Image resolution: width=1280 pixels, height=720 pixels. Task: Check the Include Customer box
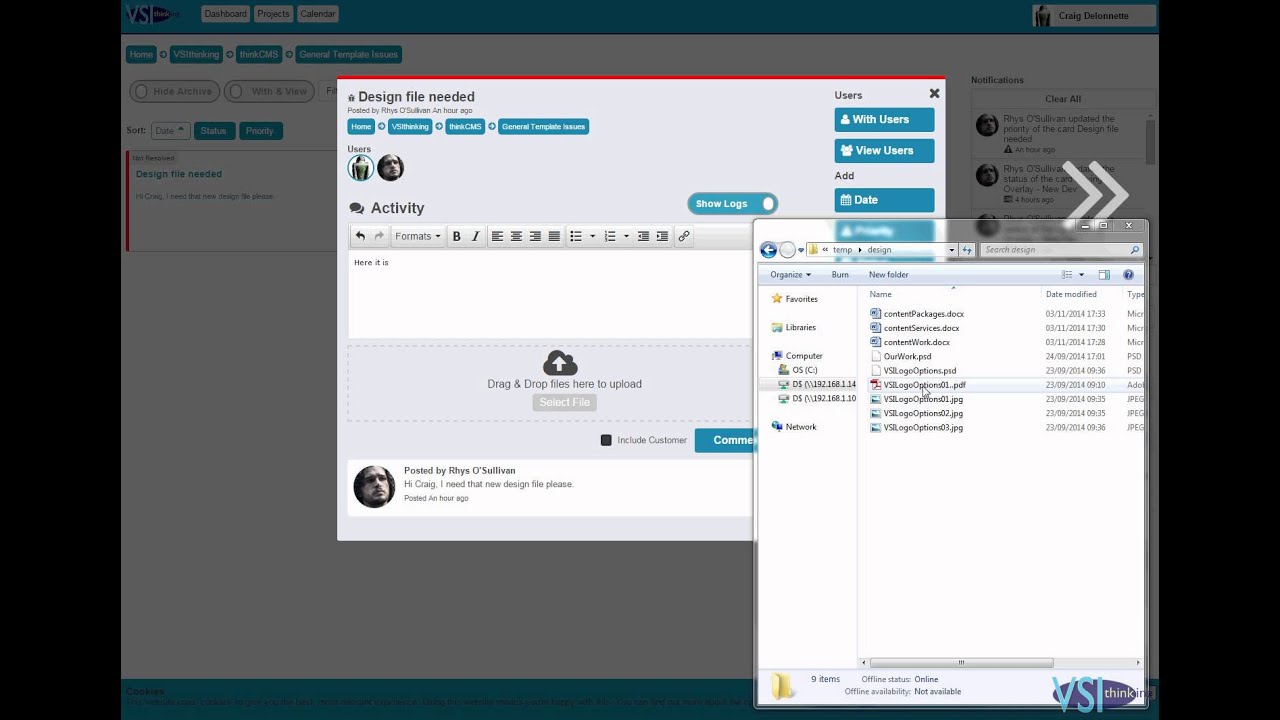tap(606, 440)
